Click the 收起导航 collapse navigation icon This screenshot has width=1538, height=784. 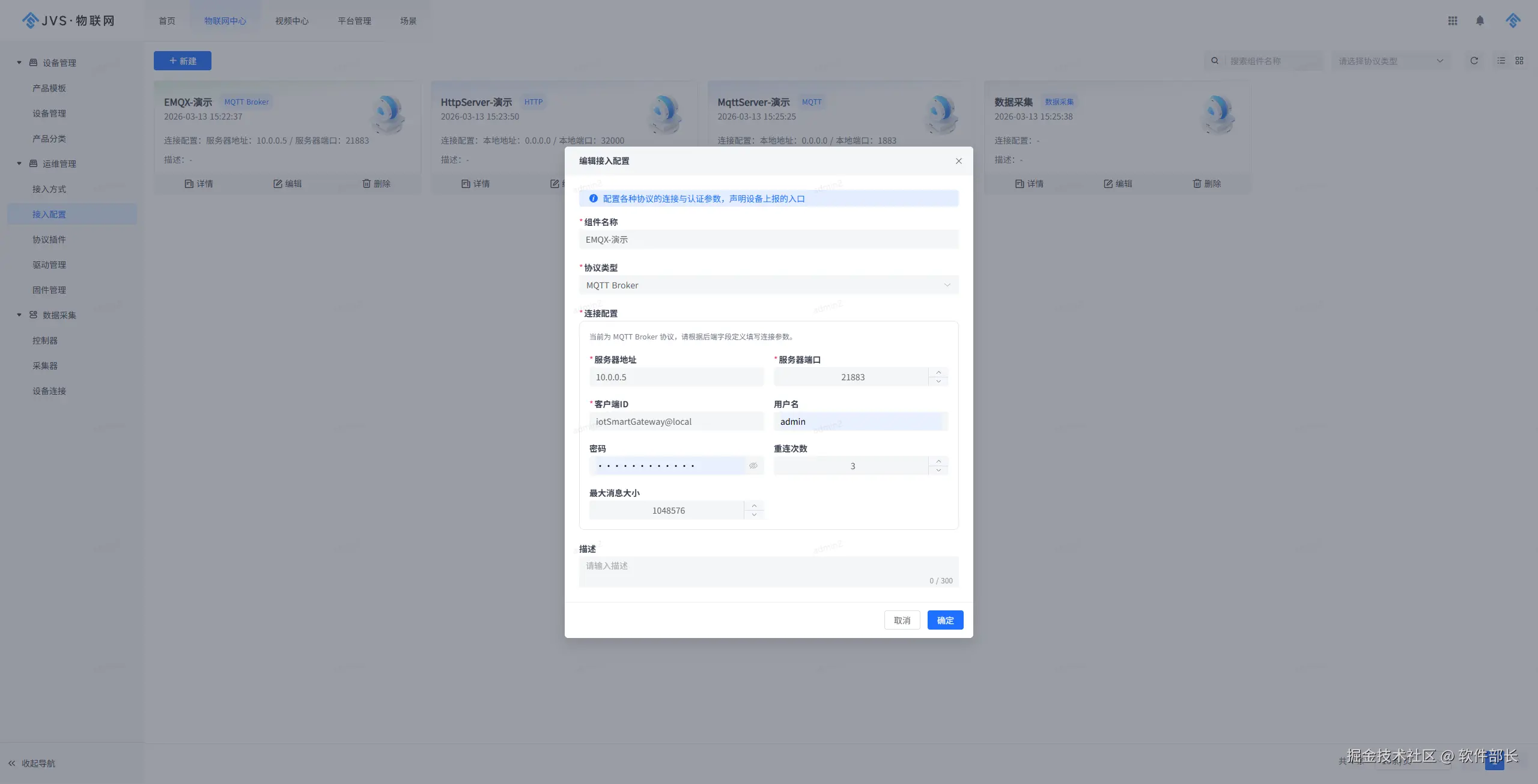pyautogui.click(x=11, y=763)
